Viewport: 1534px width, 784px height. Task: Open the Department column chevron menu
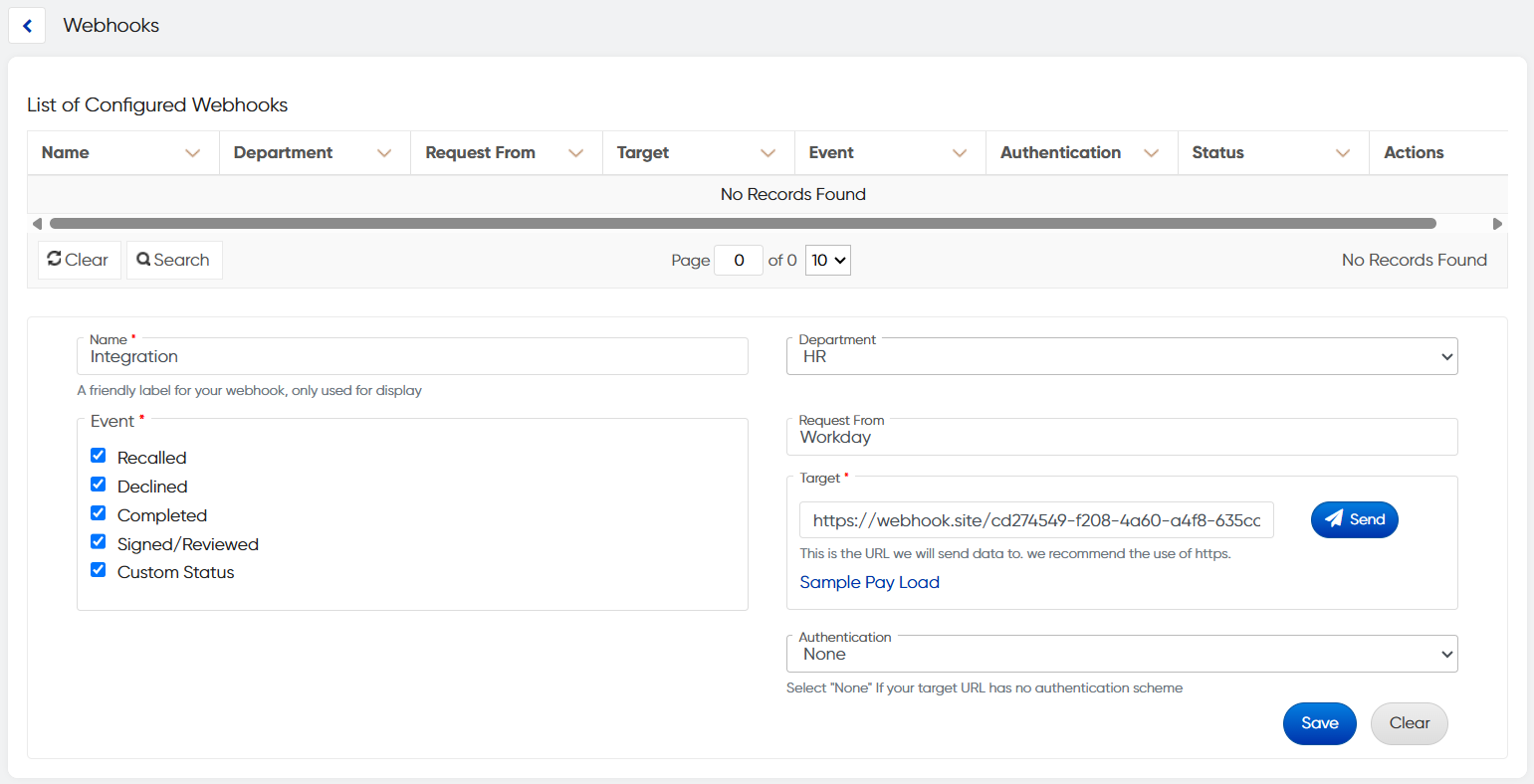tap(384, 153)
